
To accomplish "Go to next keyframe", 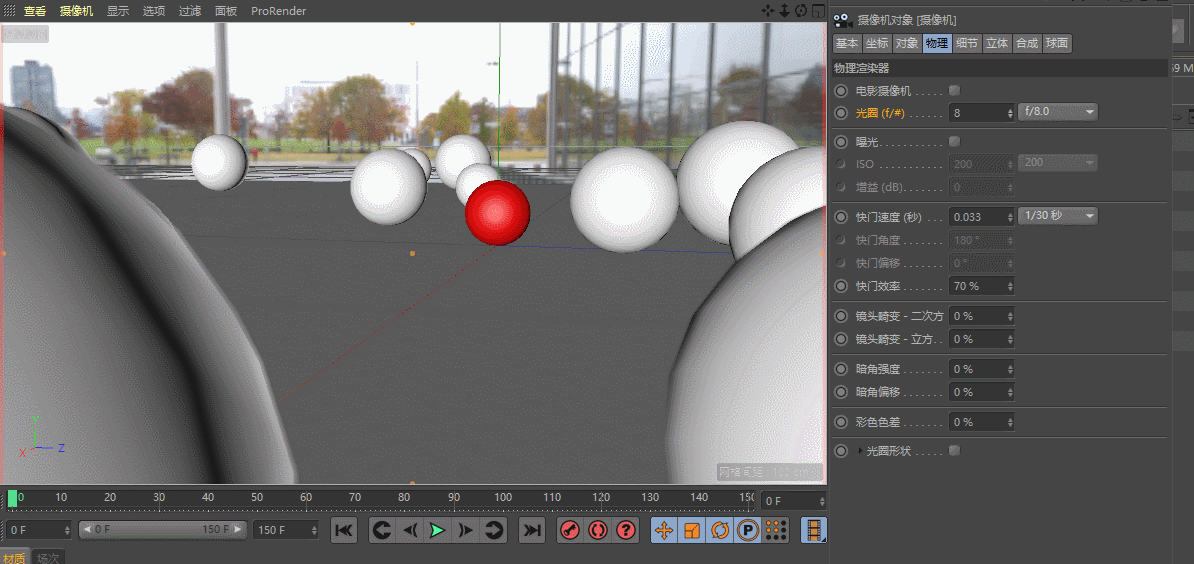I will 494,531.
